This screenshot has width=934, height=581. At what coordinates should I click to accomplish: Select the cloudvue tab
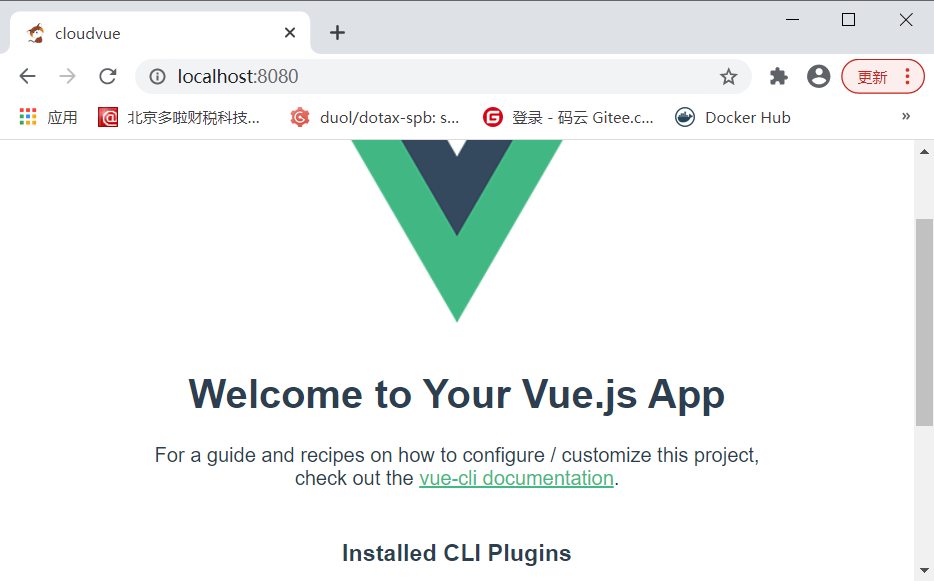click(x=160, y=33)
